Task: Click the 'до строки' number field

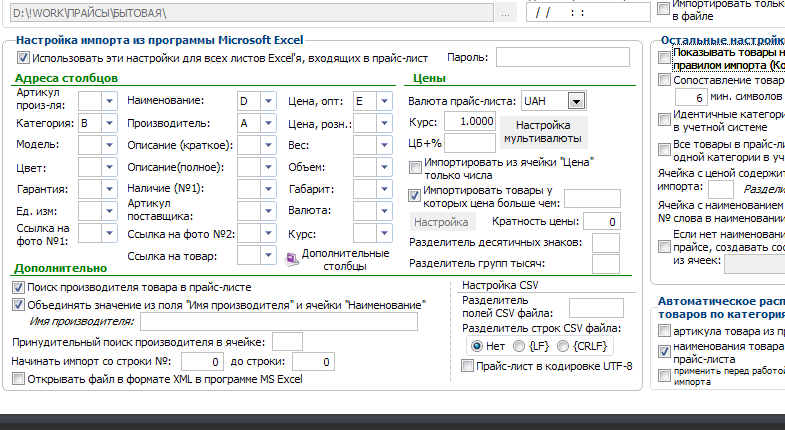Action: [313, 361]
